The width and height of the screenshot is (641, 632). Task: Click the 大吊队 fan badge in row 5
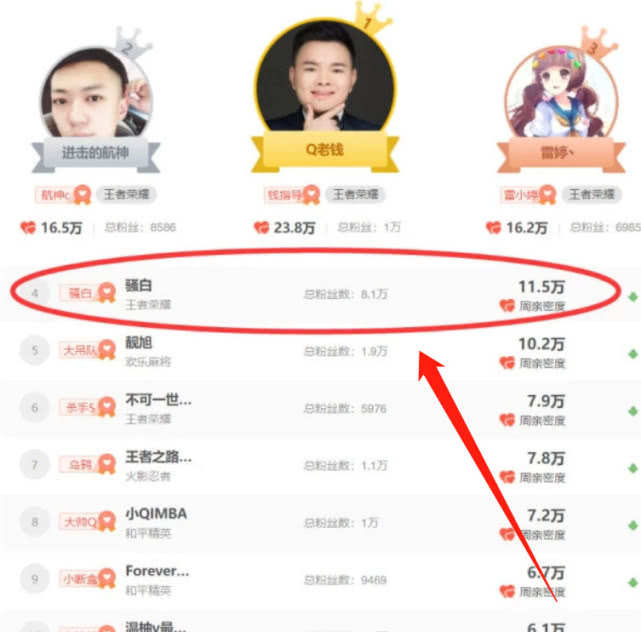click(87, 350)
